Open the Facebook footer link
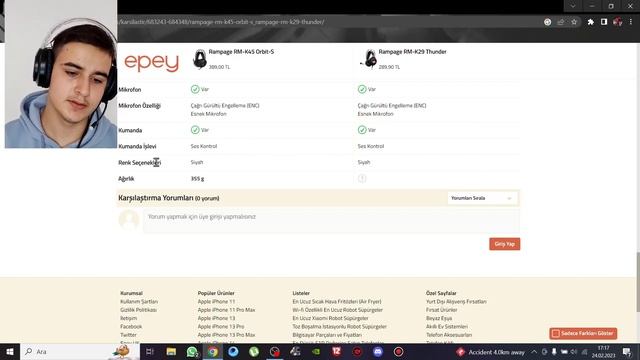 tap(131, 327)
